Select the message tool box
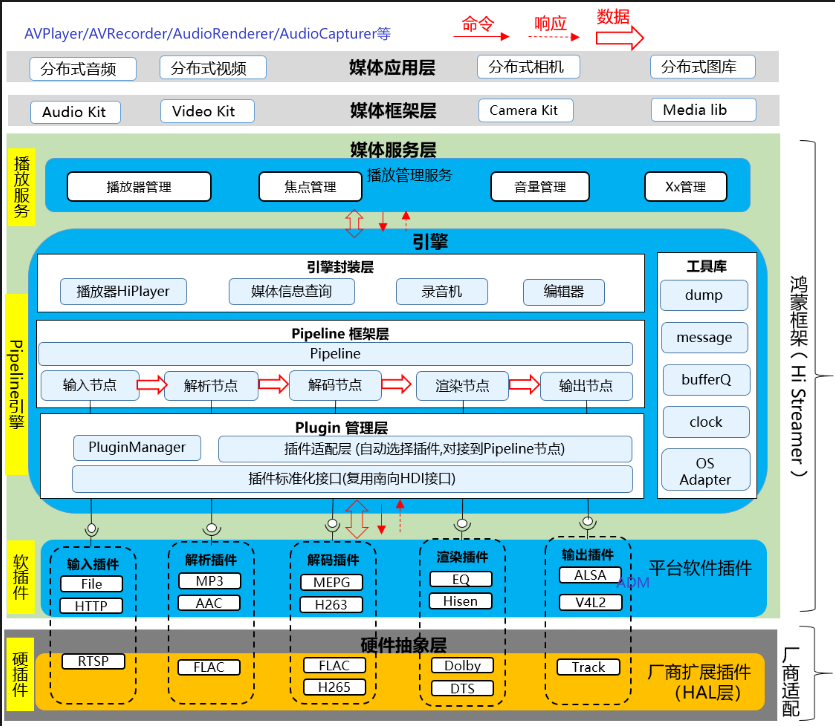 (x=705, y=337)
